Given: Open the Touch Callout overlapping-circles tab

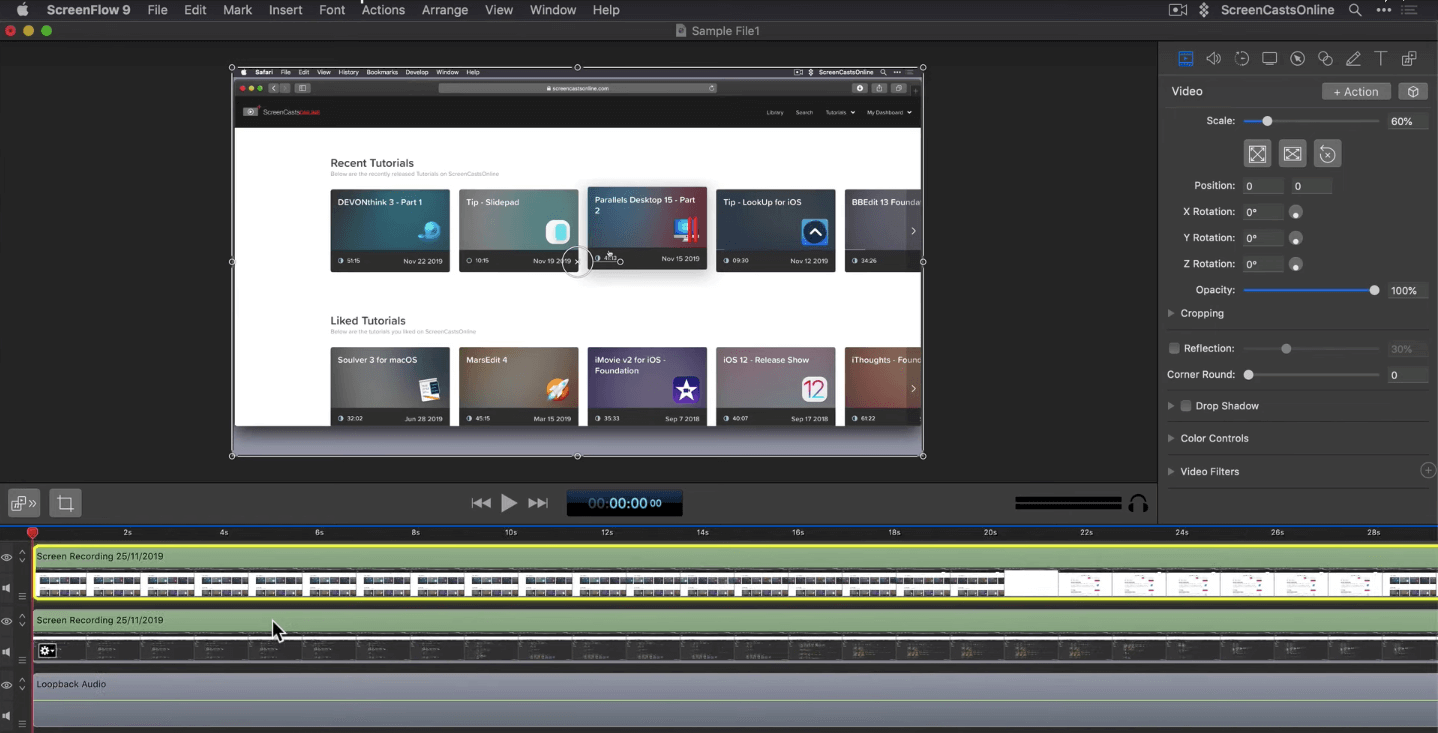Looking at the screenshot, I should coord(1325,59).
